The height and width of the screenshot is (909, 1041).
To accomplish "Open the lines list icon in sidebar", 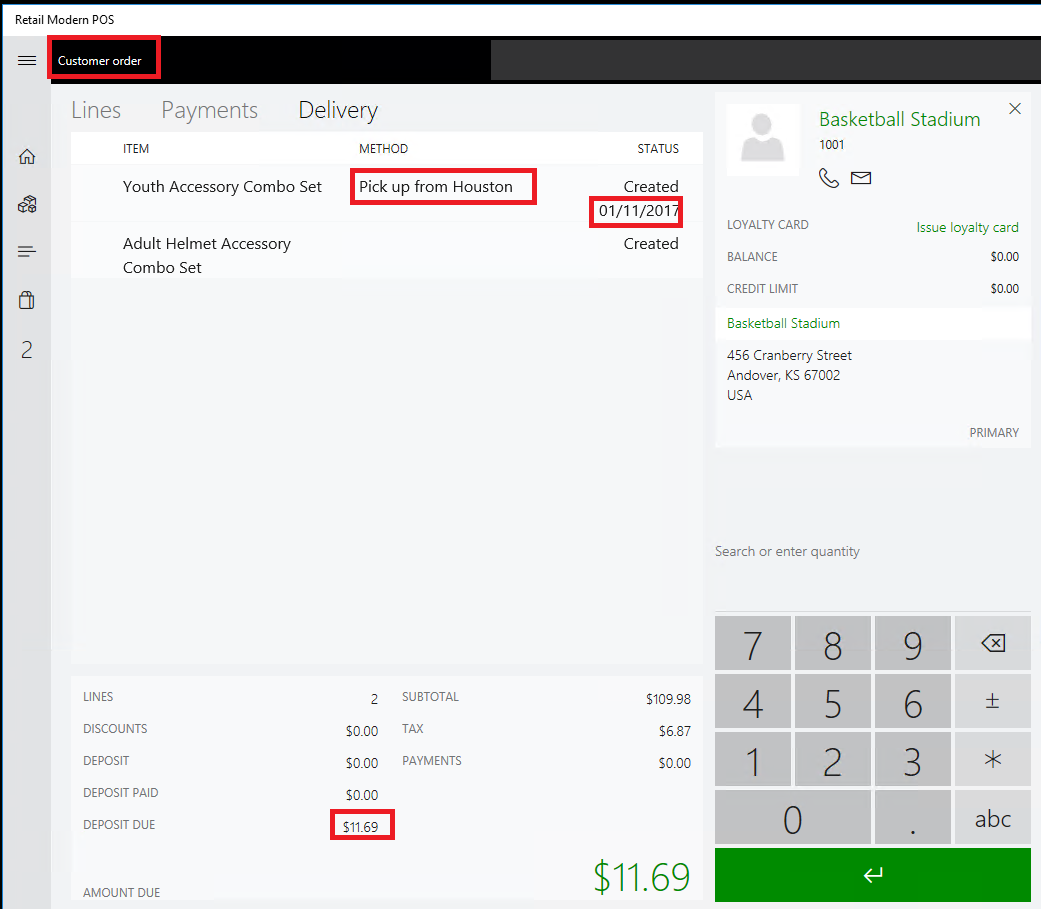I will pos(27,252).
